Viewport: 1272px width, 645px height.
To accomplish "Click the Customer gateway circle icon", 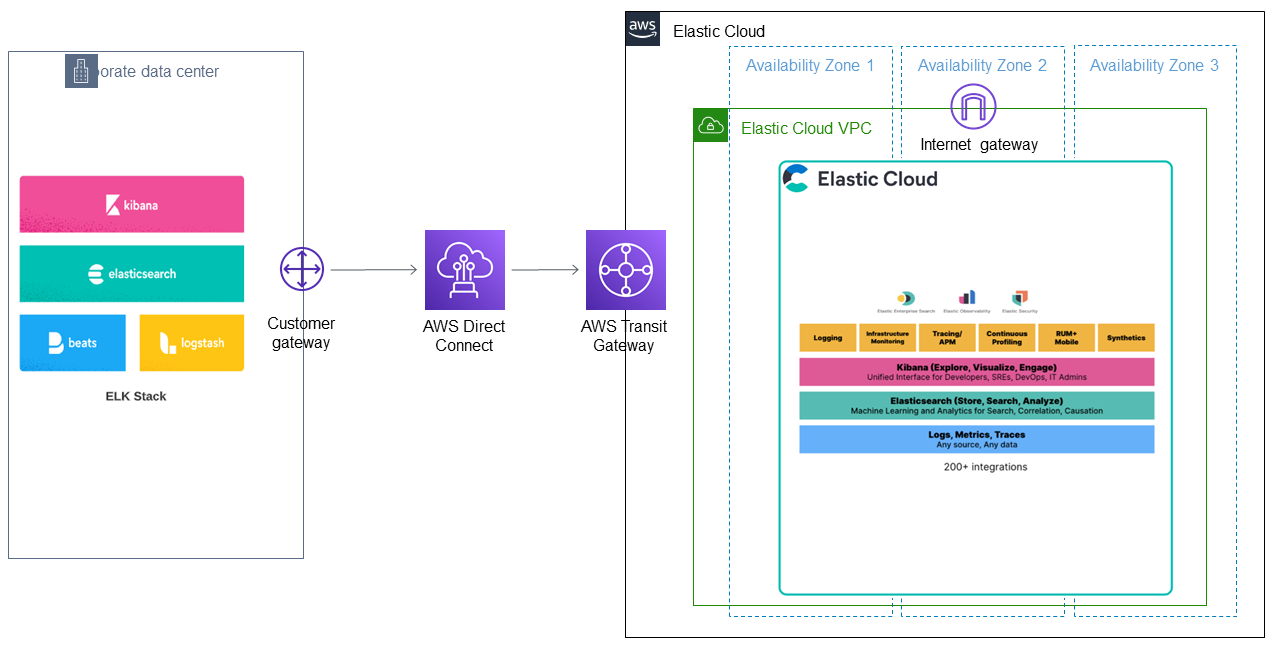I will (302, 269).
